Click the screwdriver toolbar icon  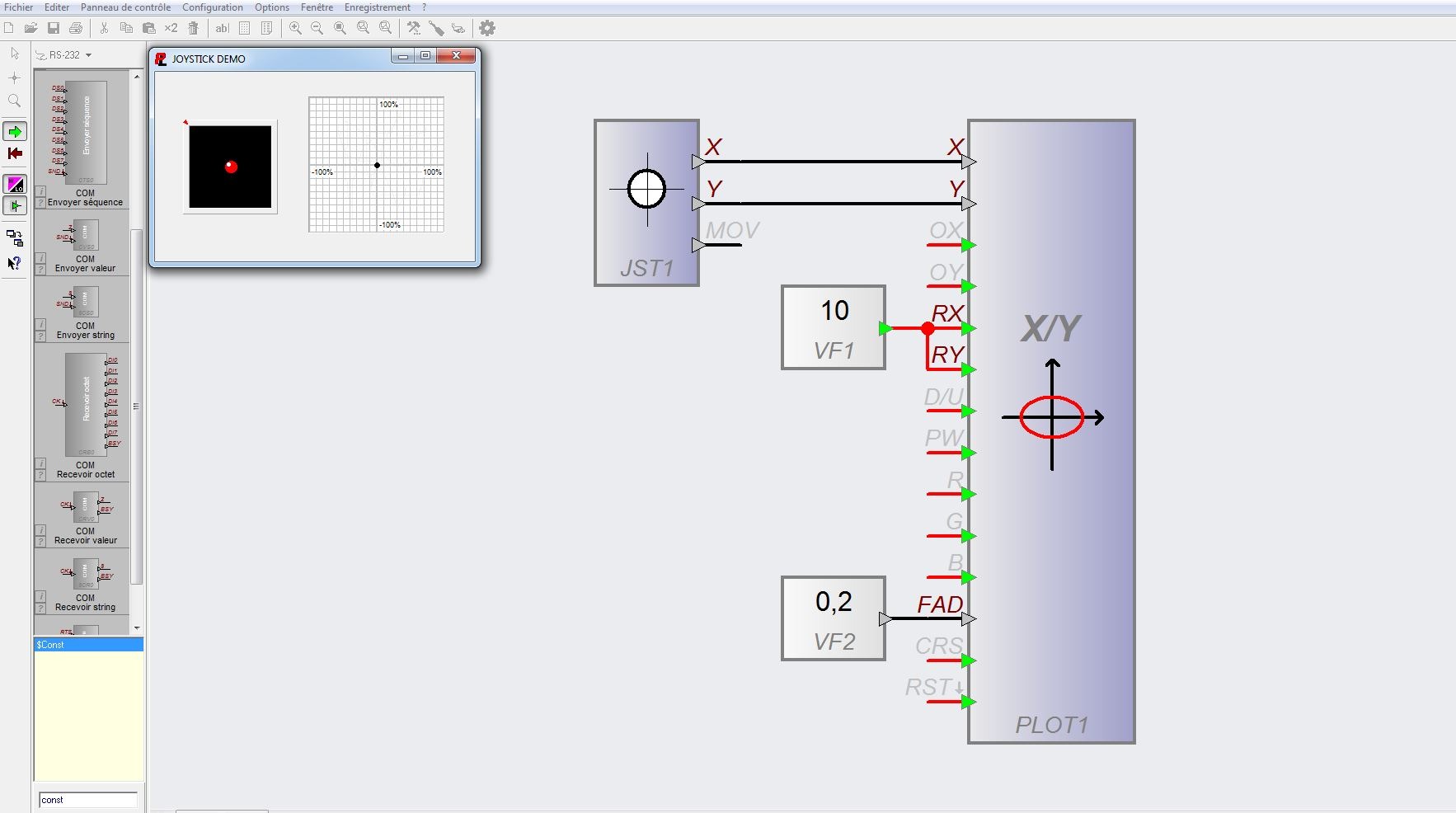[x=436, y=28]
